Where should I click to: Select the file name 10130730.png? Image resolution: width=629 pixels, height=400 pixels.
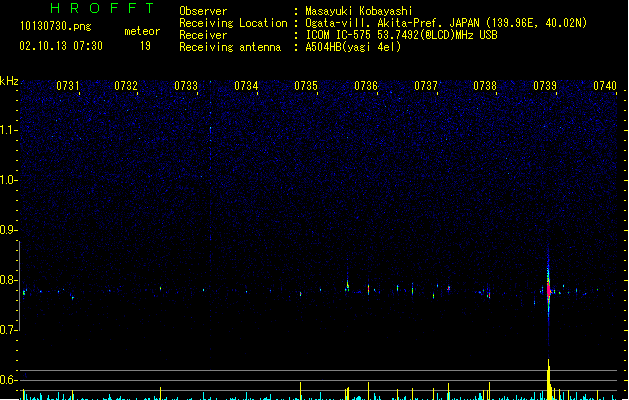56,26
